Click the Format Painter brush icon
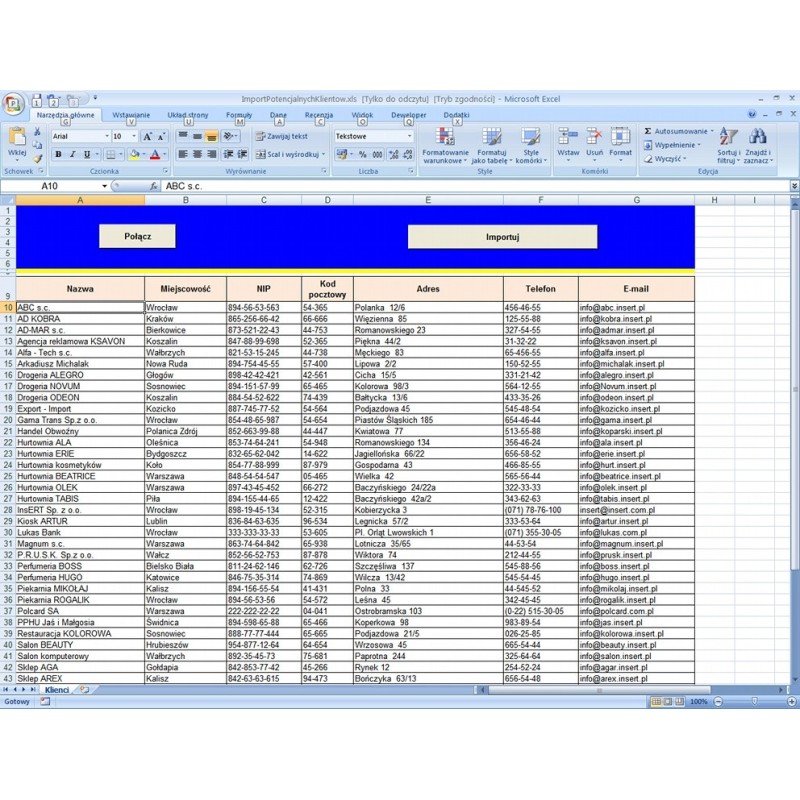This screenshot has height=800, width=800. (38, 159)
